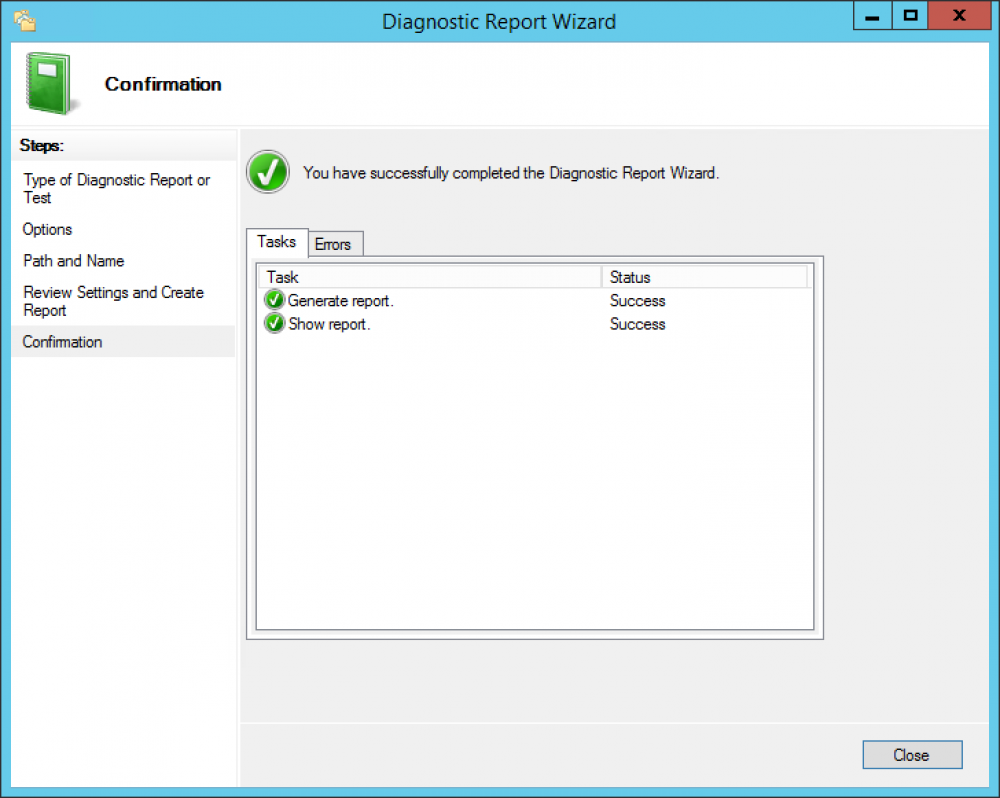
Task: Close the wizard using the red X
Action: coord(958,17)
